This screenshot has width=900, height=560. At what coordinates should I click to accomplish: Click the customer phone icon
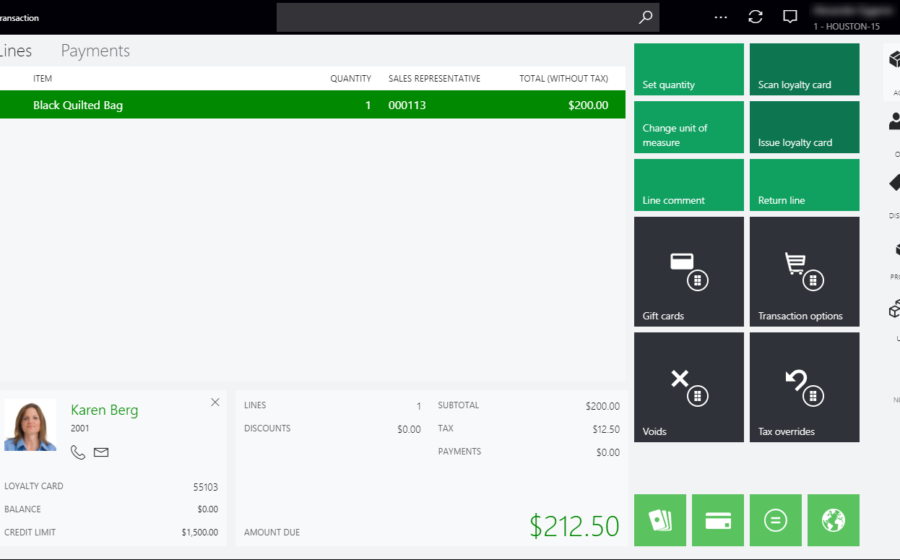[x=77, y=452]
